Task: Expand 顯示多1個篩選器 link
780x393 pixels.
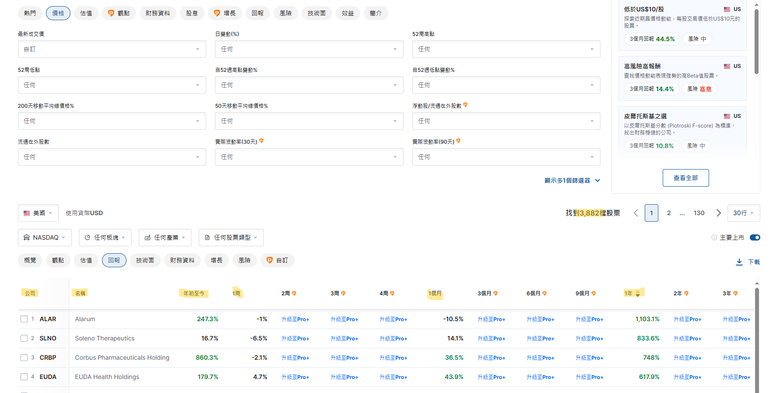Action: click(x=572, y=181)
